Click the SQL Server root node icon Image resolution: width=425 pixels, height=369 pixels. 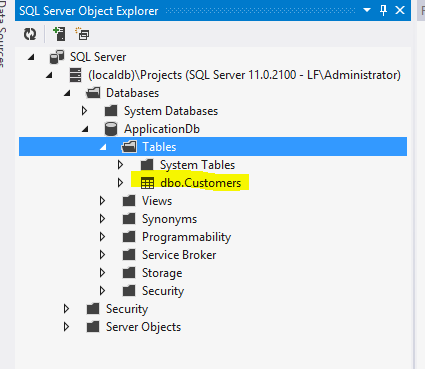tap(57, 57)
